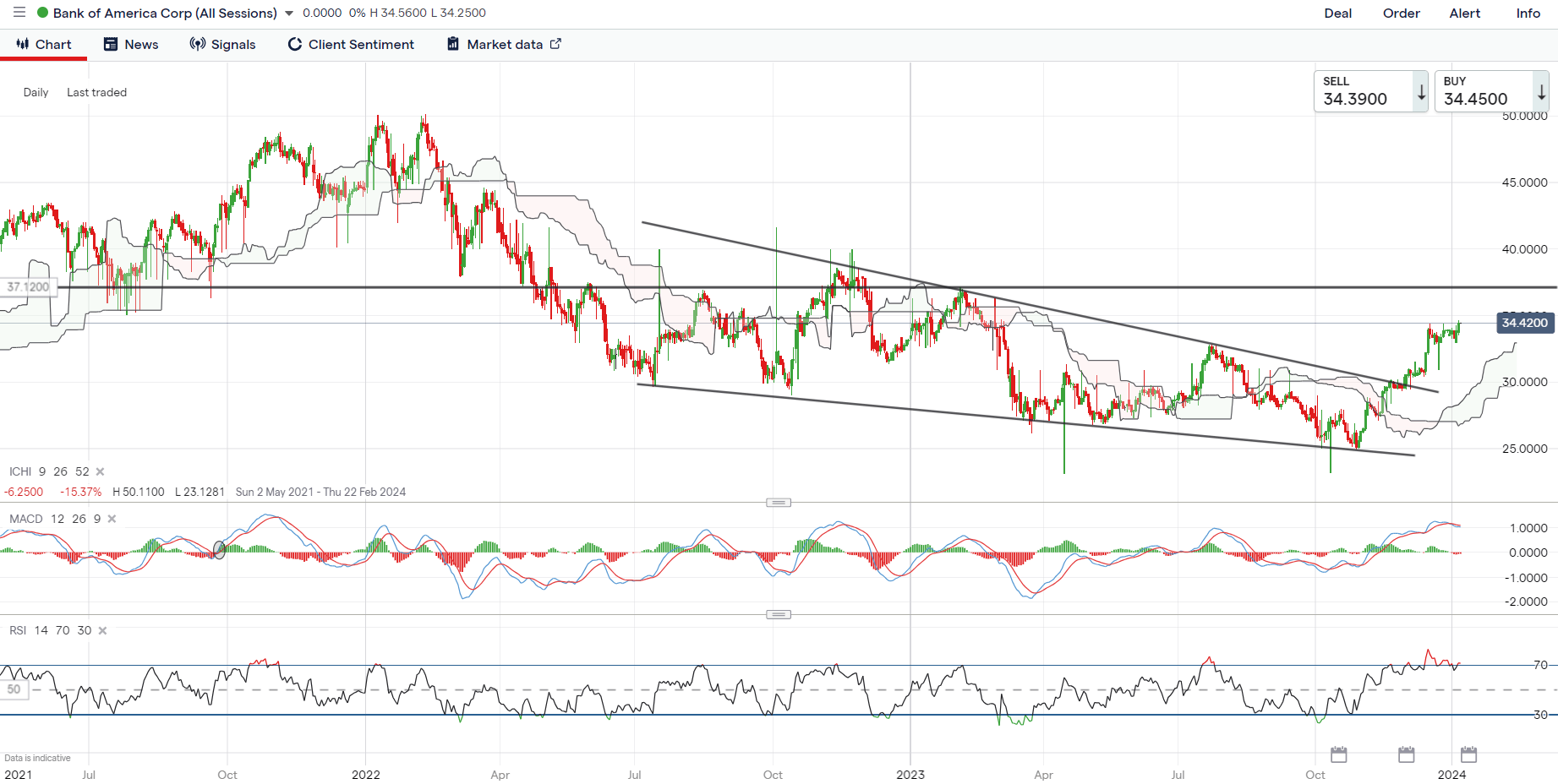
Task: Remove the RSI indicator
Action: coord(102,631)
